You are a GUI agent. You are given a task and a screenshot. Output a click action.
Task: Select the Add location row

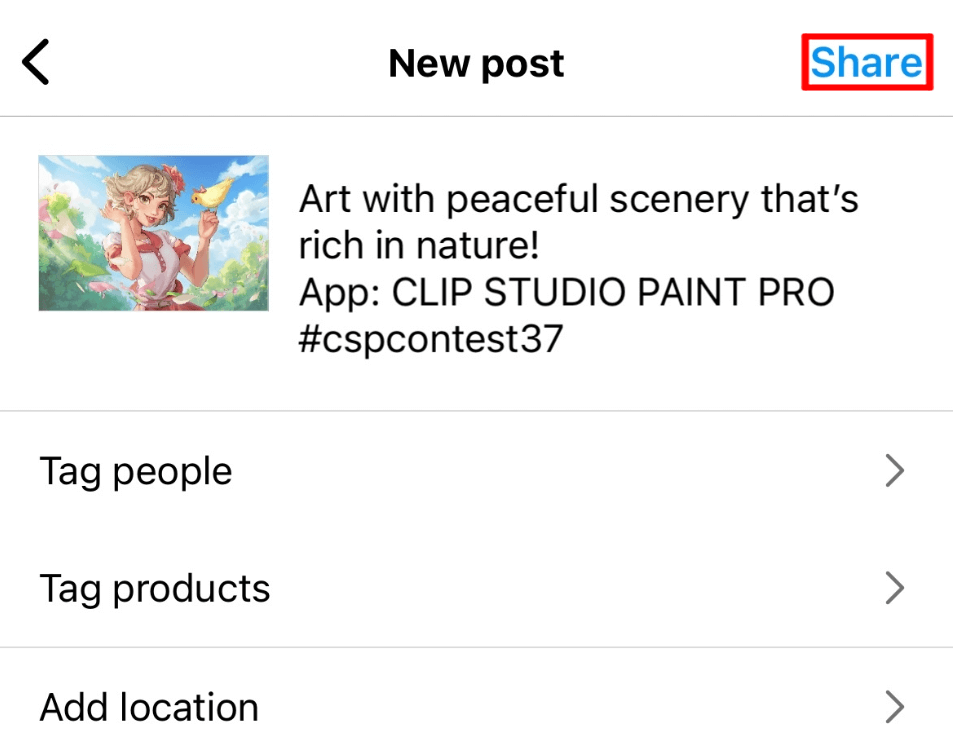[150, 707]
